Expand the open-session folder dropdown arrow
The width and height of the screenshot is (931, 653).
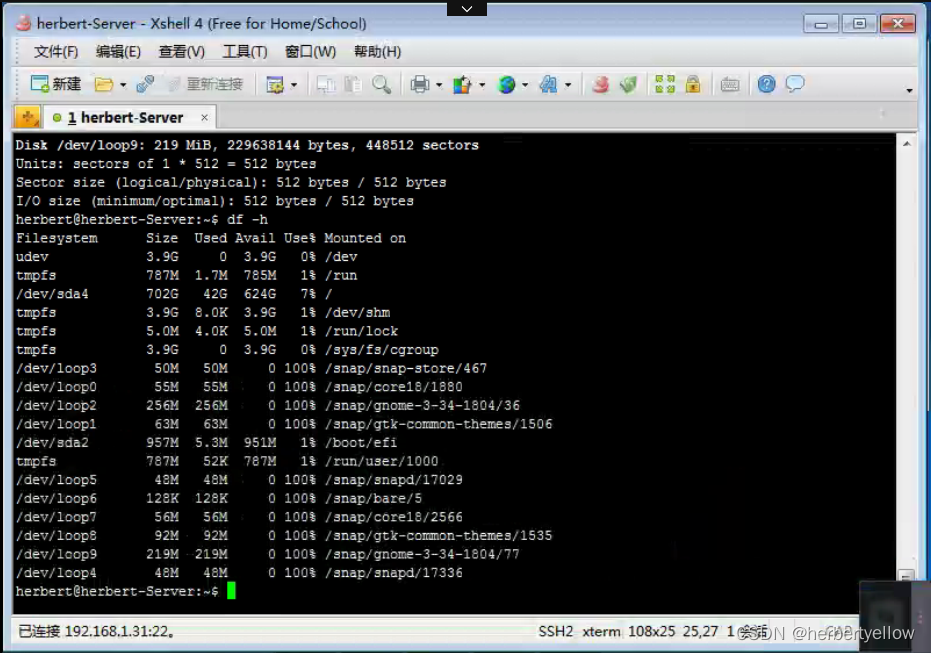[x=123, y=85]
